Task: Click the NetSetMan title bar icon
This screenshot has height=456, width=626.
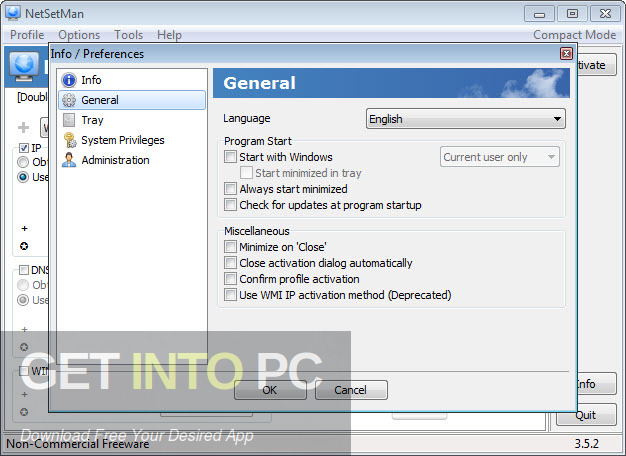Action: pos(13,13)
